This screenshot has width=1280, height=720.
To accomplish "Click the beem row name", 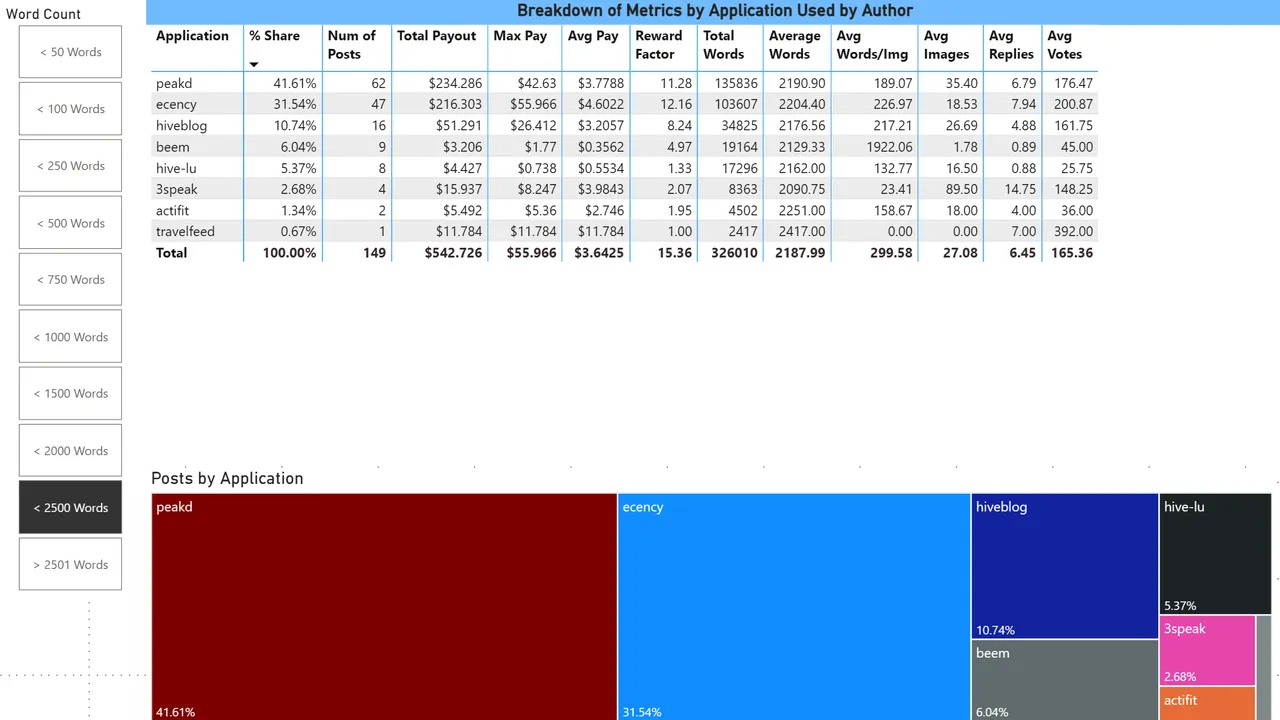I will tap(172, 146).
